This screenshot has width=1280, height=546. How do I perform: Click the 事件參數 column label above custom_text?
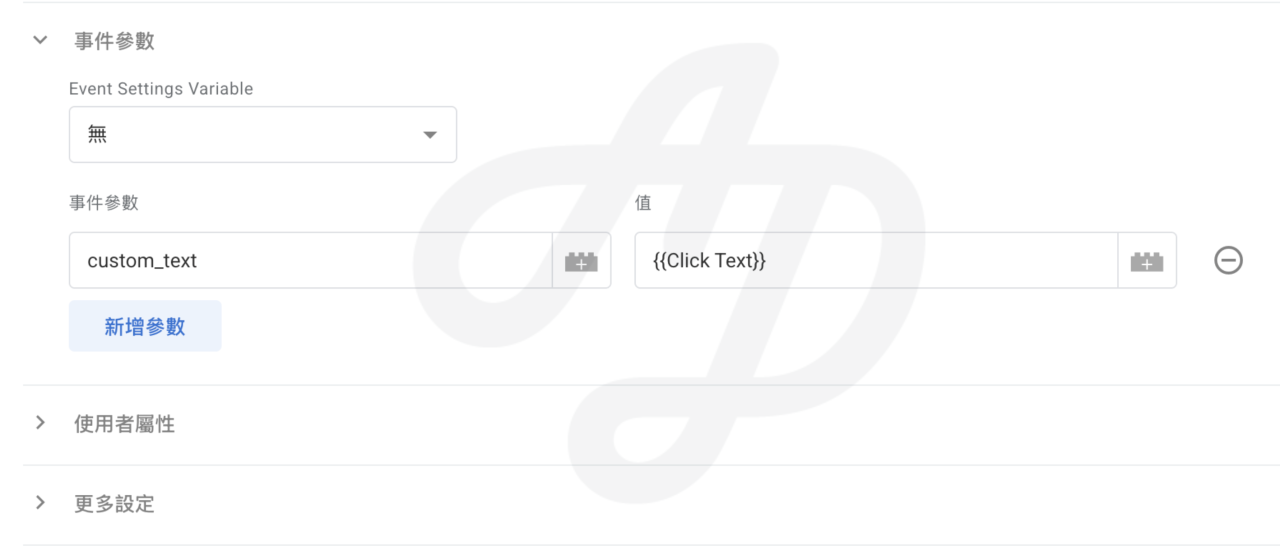(x=104, y=203)
